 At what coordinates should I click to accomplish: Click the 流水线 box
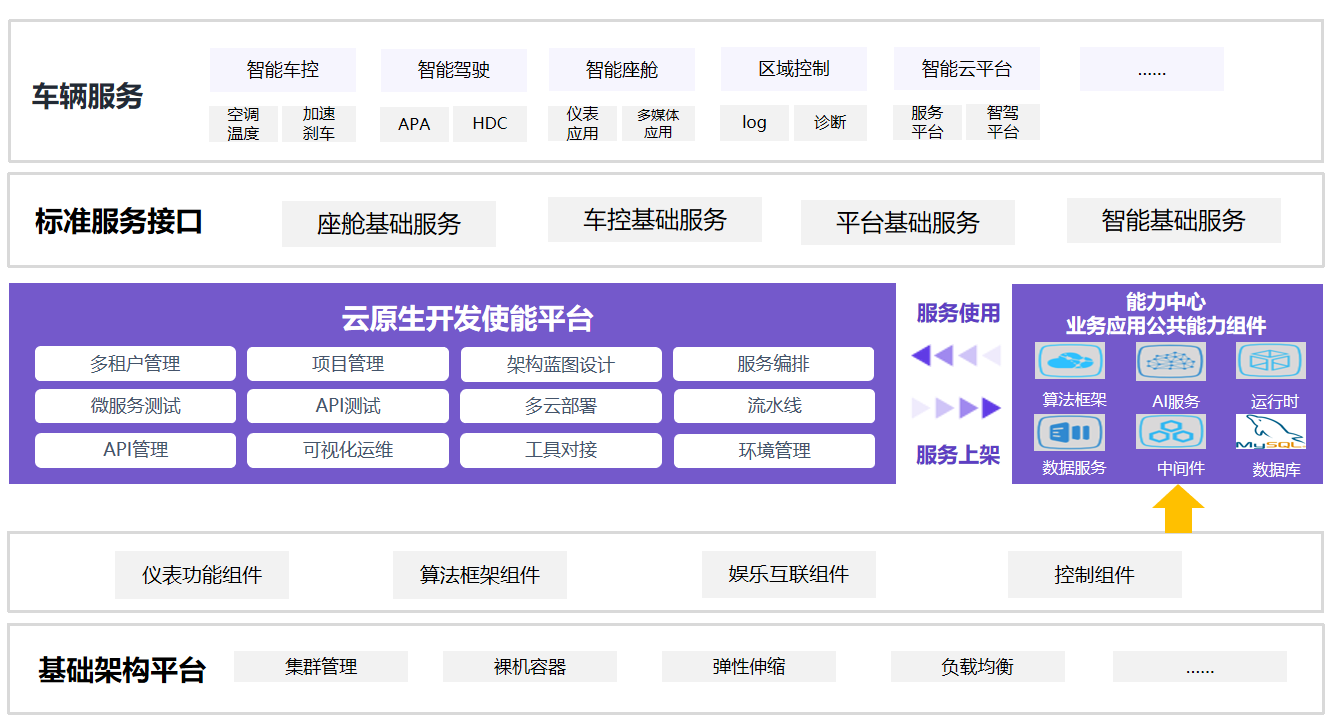(x=774, y=406)
